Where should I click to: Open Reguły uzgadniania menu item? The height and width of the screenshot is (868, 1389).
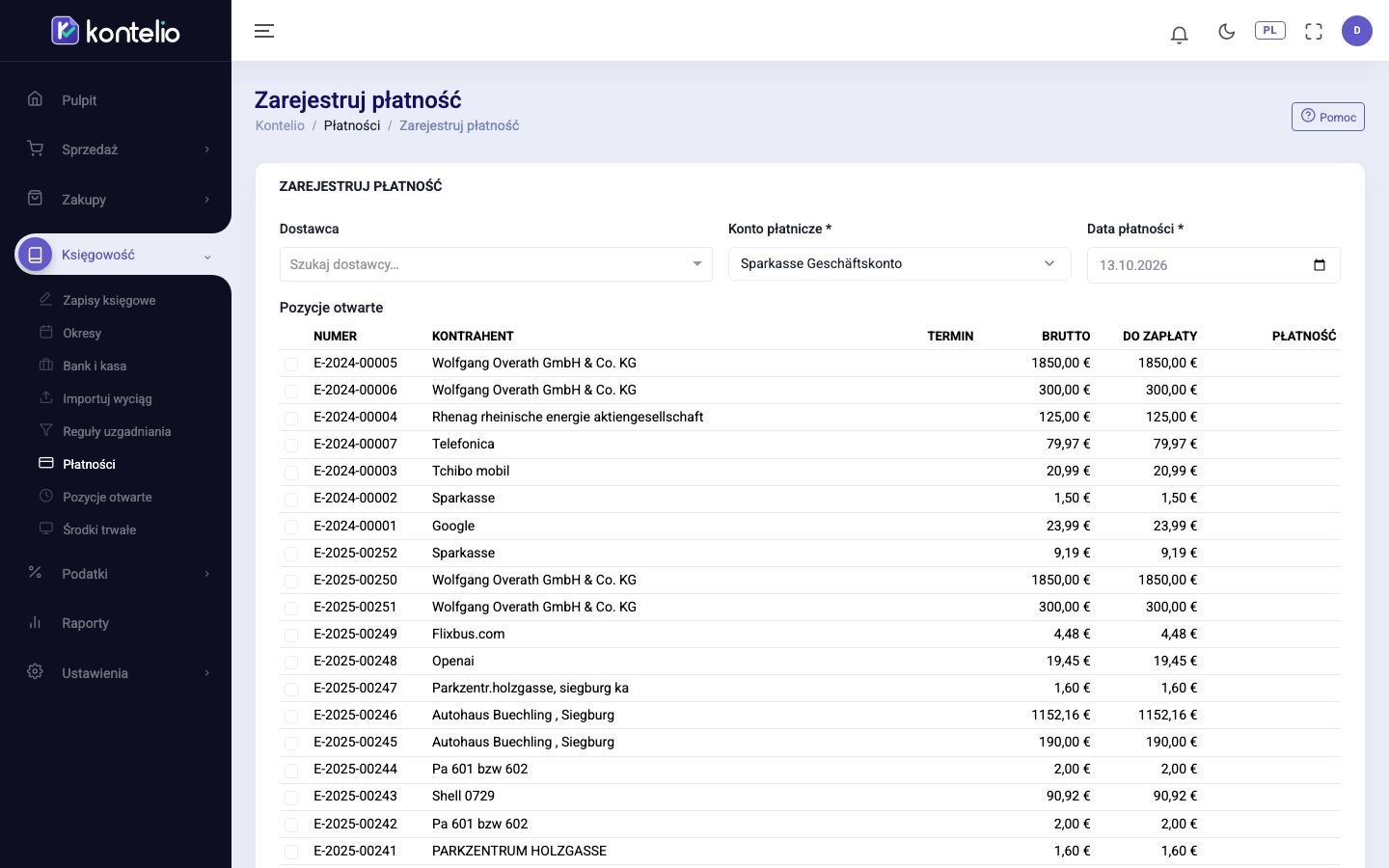click(x=117, y=431)
